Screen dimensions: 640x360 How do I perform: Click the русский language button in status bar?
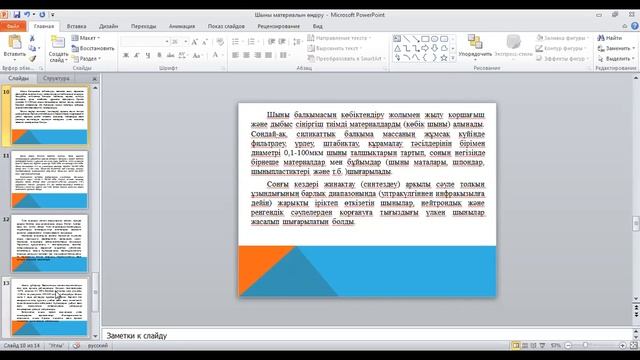coord(98,346)
